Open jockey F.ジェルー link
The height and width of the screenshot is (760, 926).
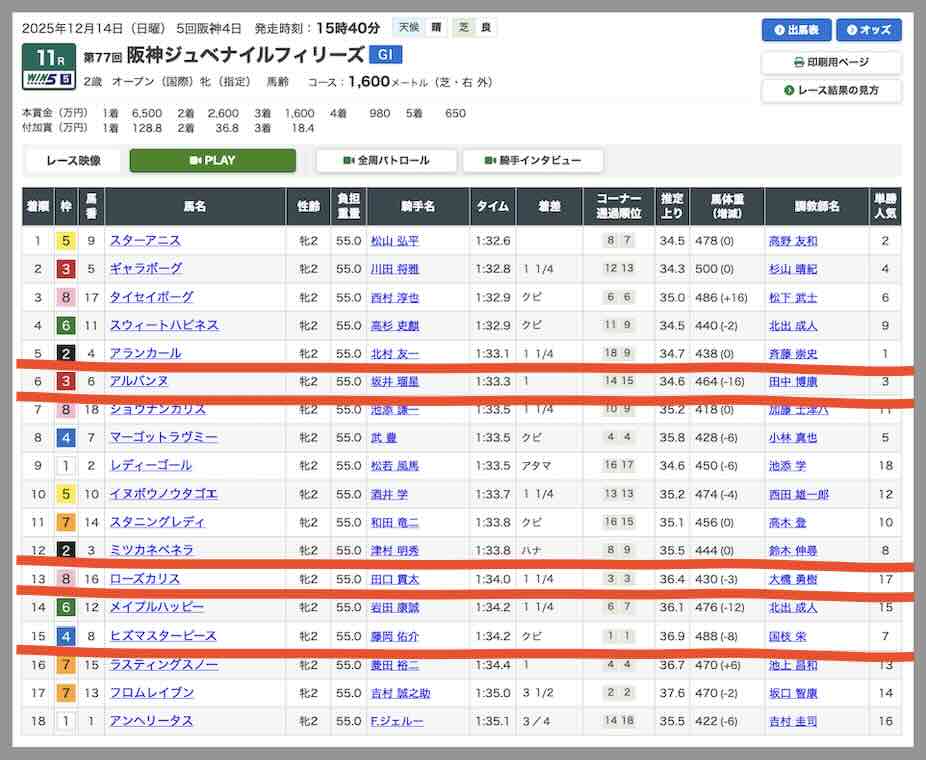pos(397,721)
